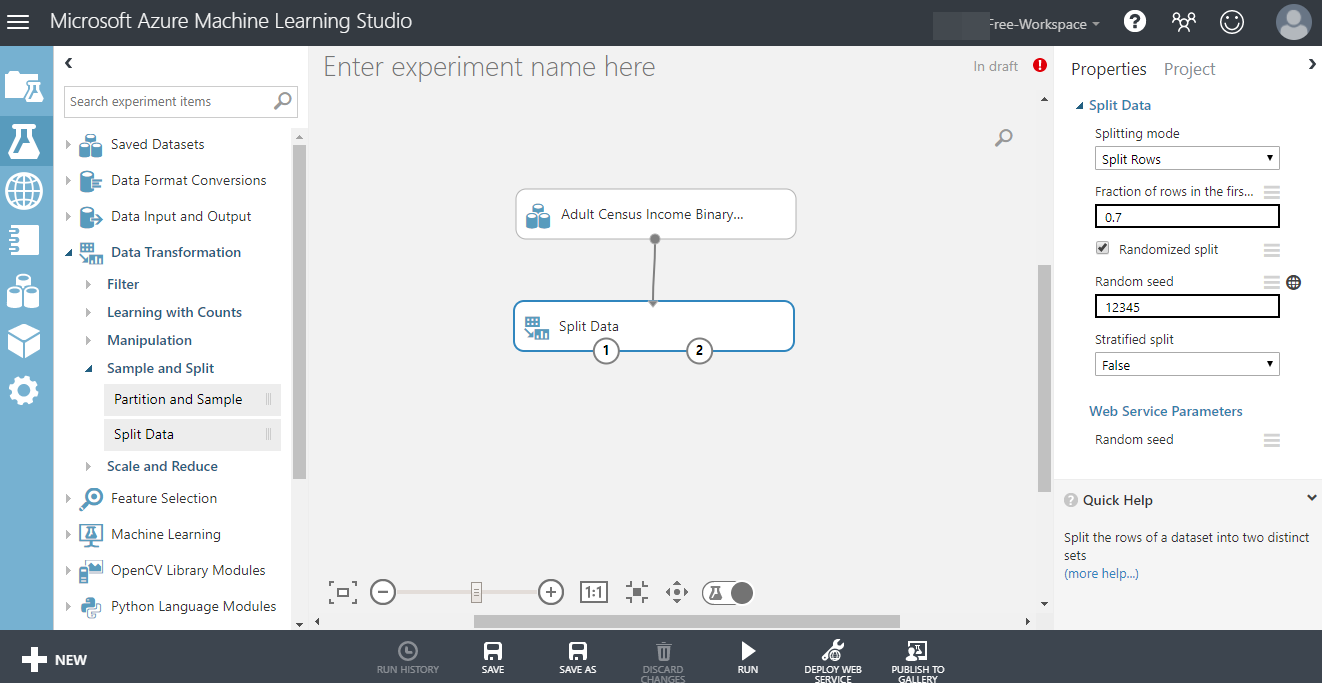Collapse the Sample and Split group
Screen dimensions: 1322x683
click(89, 368)
